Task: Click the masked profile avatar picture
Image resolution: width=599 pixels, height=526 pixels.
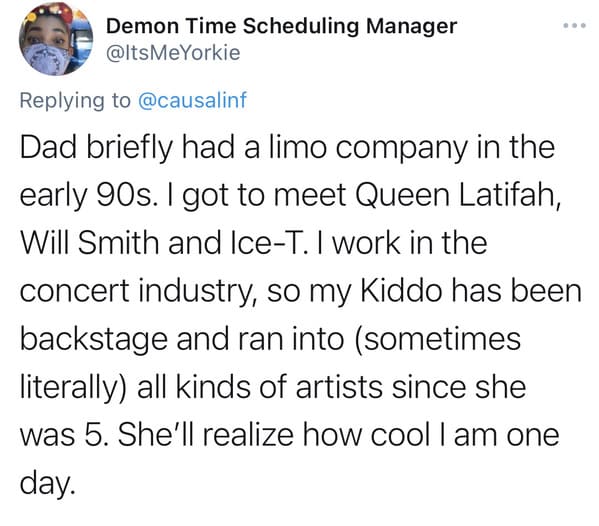Action: (56, 39)
